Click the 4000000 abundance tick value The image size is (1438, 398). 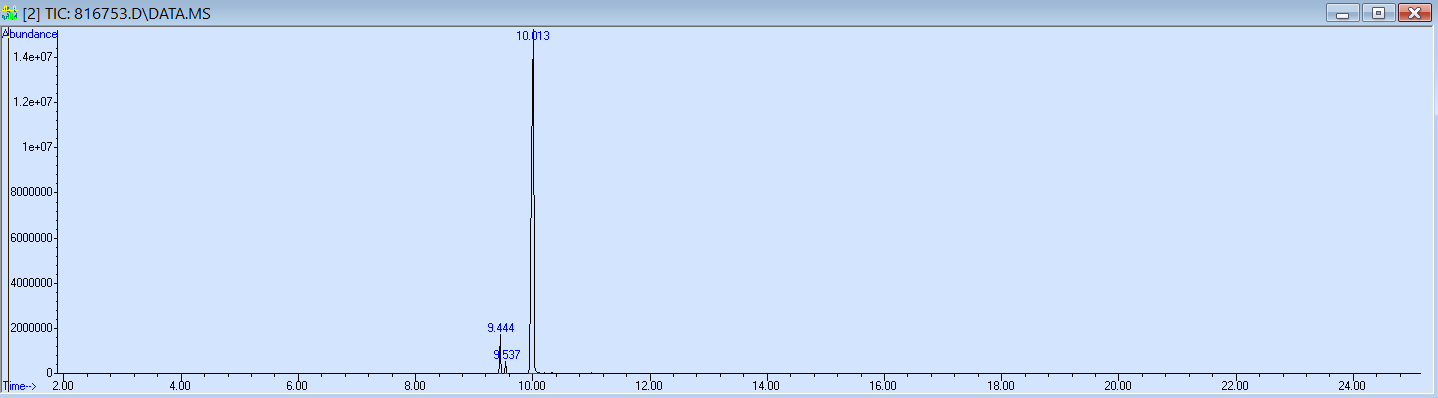[32, 283]
